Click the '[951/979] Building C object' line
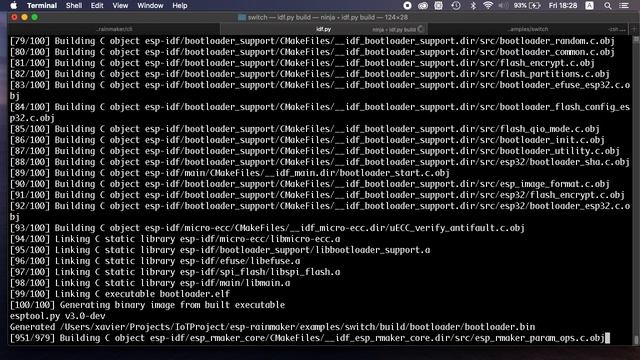This screenshot has width=640, height=360. [x=307, y=338]
